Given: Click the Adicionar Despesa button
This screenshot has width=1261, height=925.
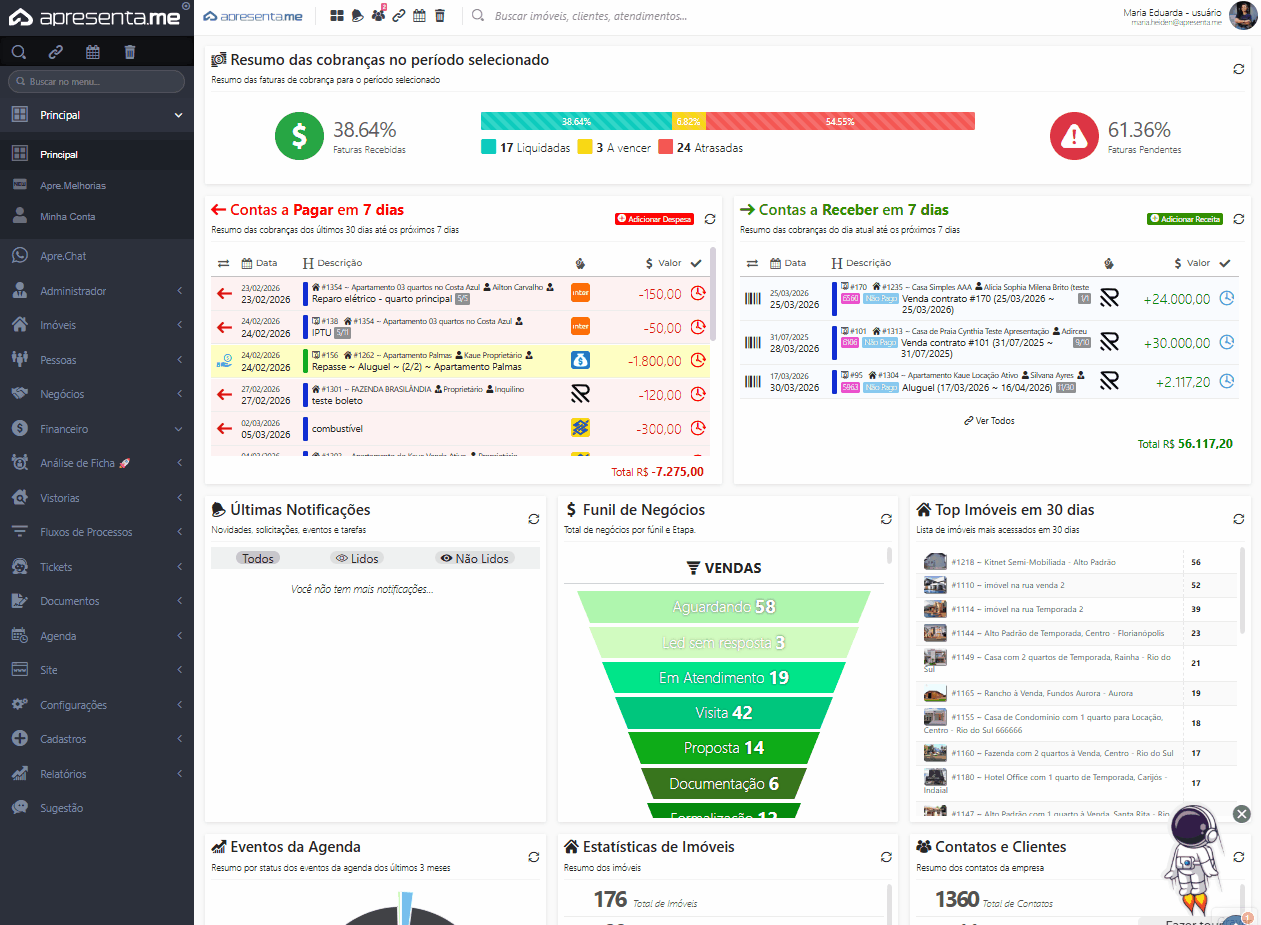Looking at the screenshot, I should (x=654, y=218).
